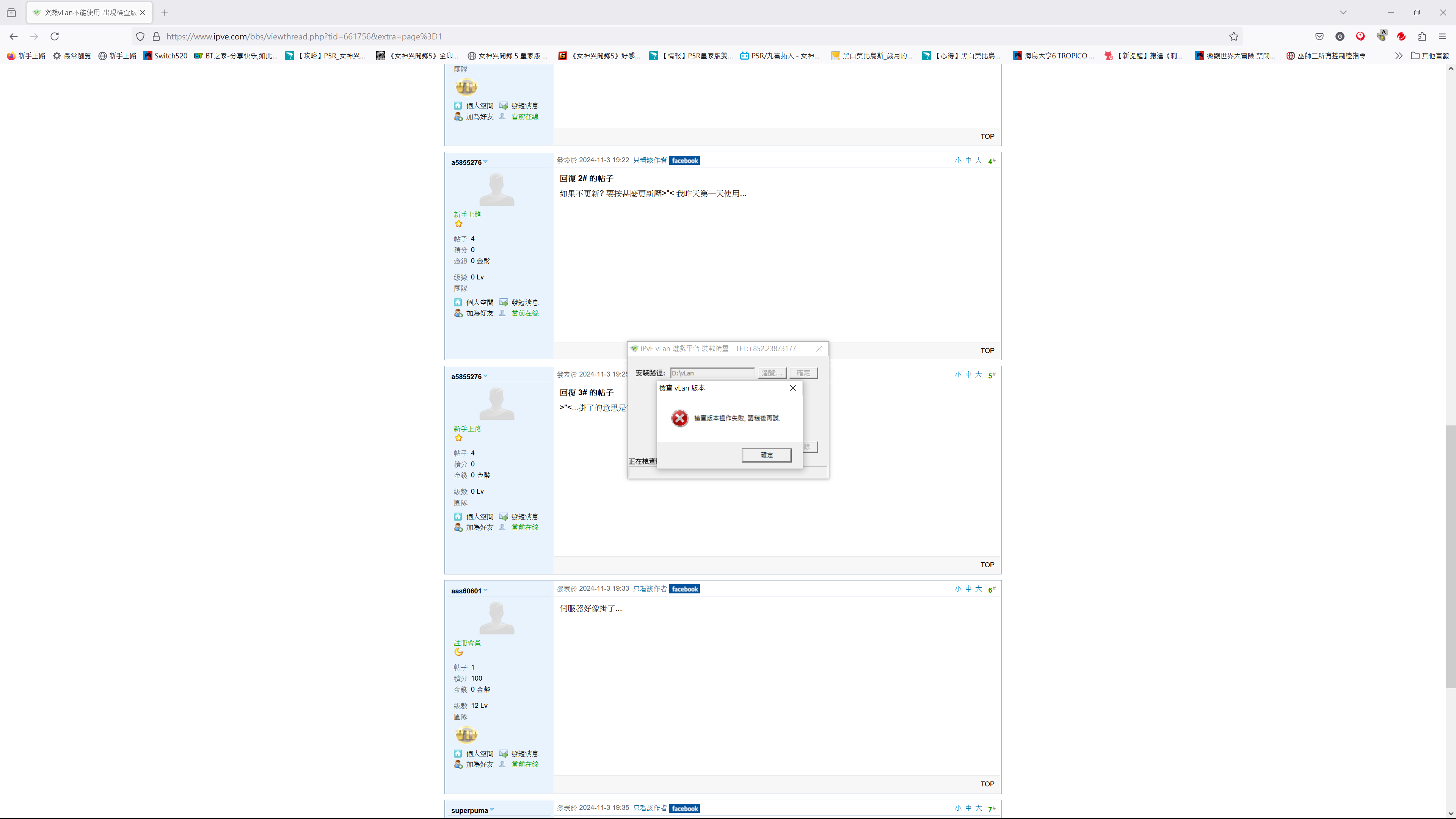Viewport: 1456px width, 819px height.
Task: Expand the aas60601 username dropdown arrow
Action: pyautogui.click(x=485, y=591)
